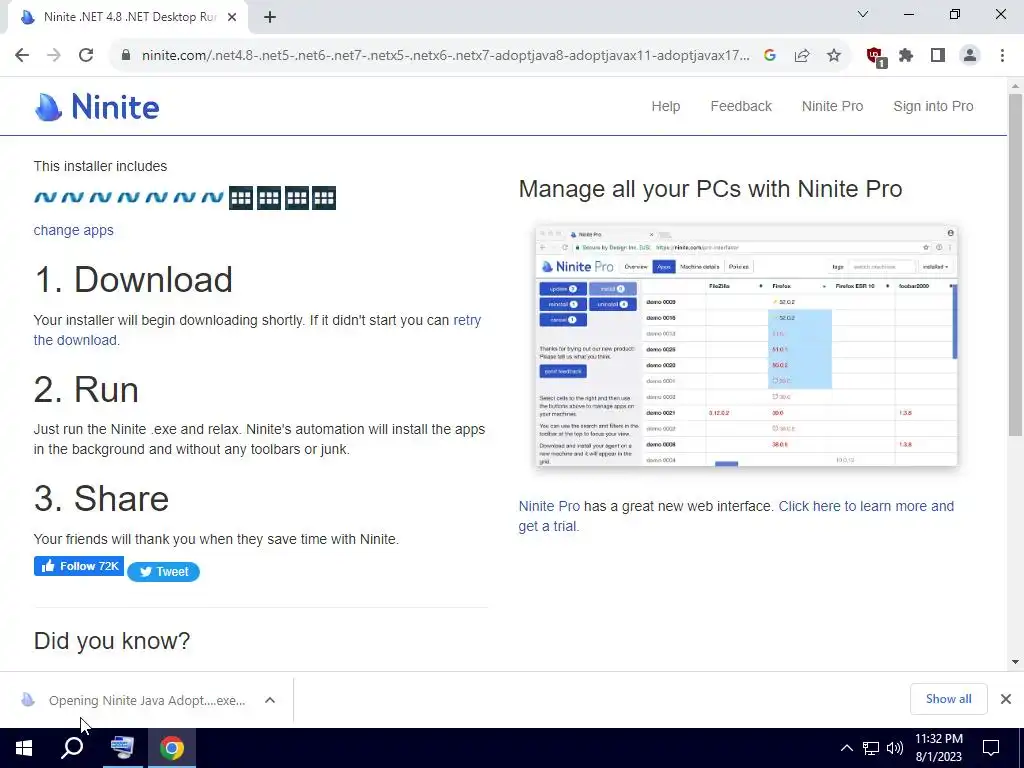Click the Tweet button
Image resolution: width=1024 pixels, height=768 pixels.
tap(163, 571)
